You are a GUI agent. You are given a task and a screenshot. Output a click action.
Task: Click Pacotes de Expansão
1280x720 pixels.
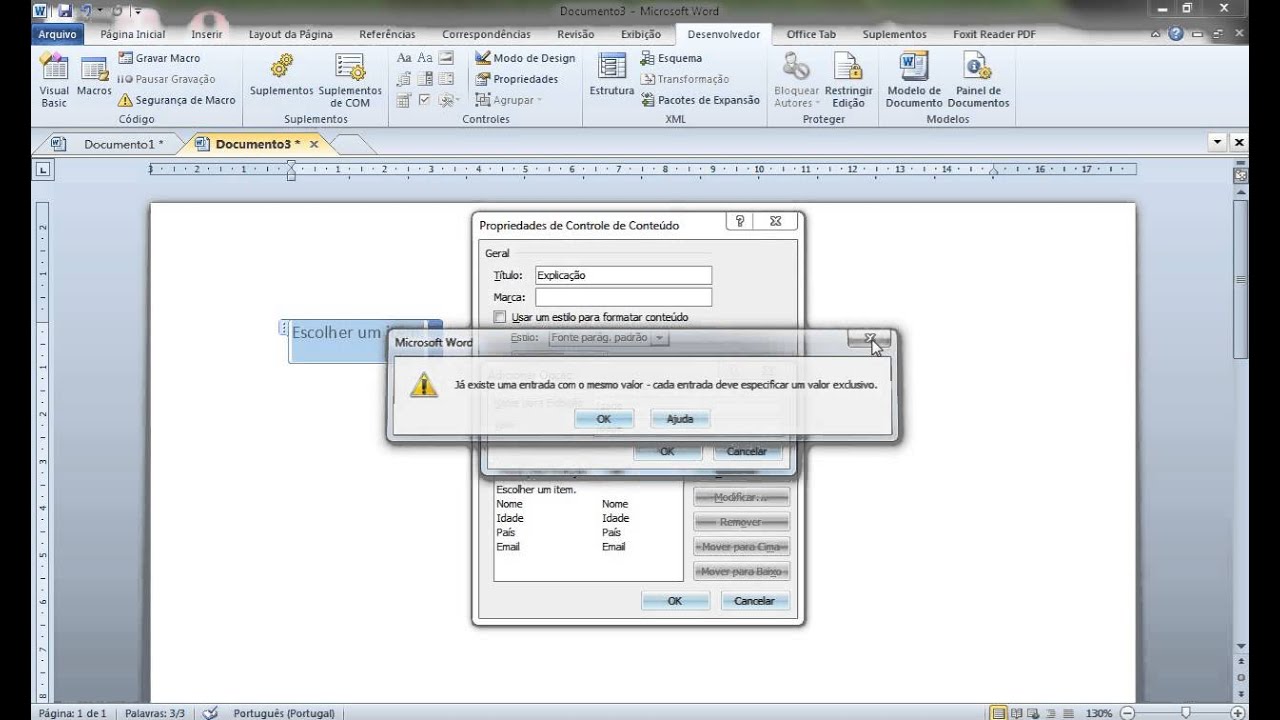pyautogui.click(x=700, y=100)
